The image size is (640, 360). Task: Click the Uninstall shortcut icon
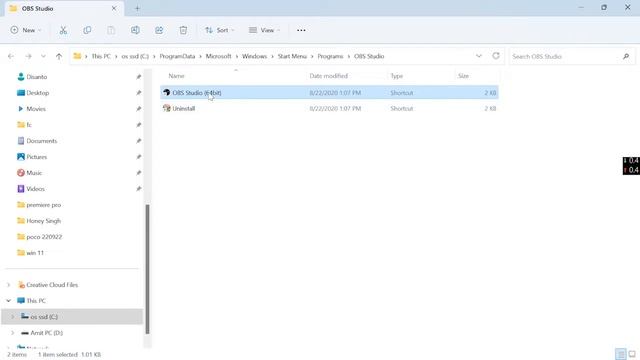coord(167,108)
